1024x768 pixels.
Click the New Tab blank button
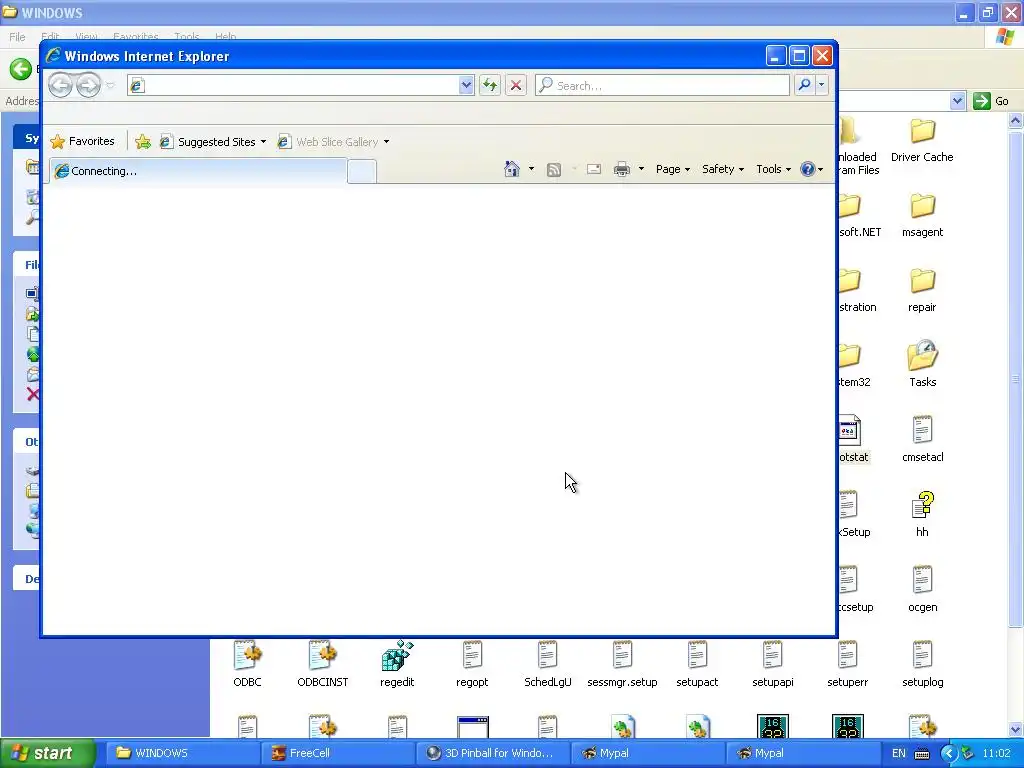[x=362, y=171]
